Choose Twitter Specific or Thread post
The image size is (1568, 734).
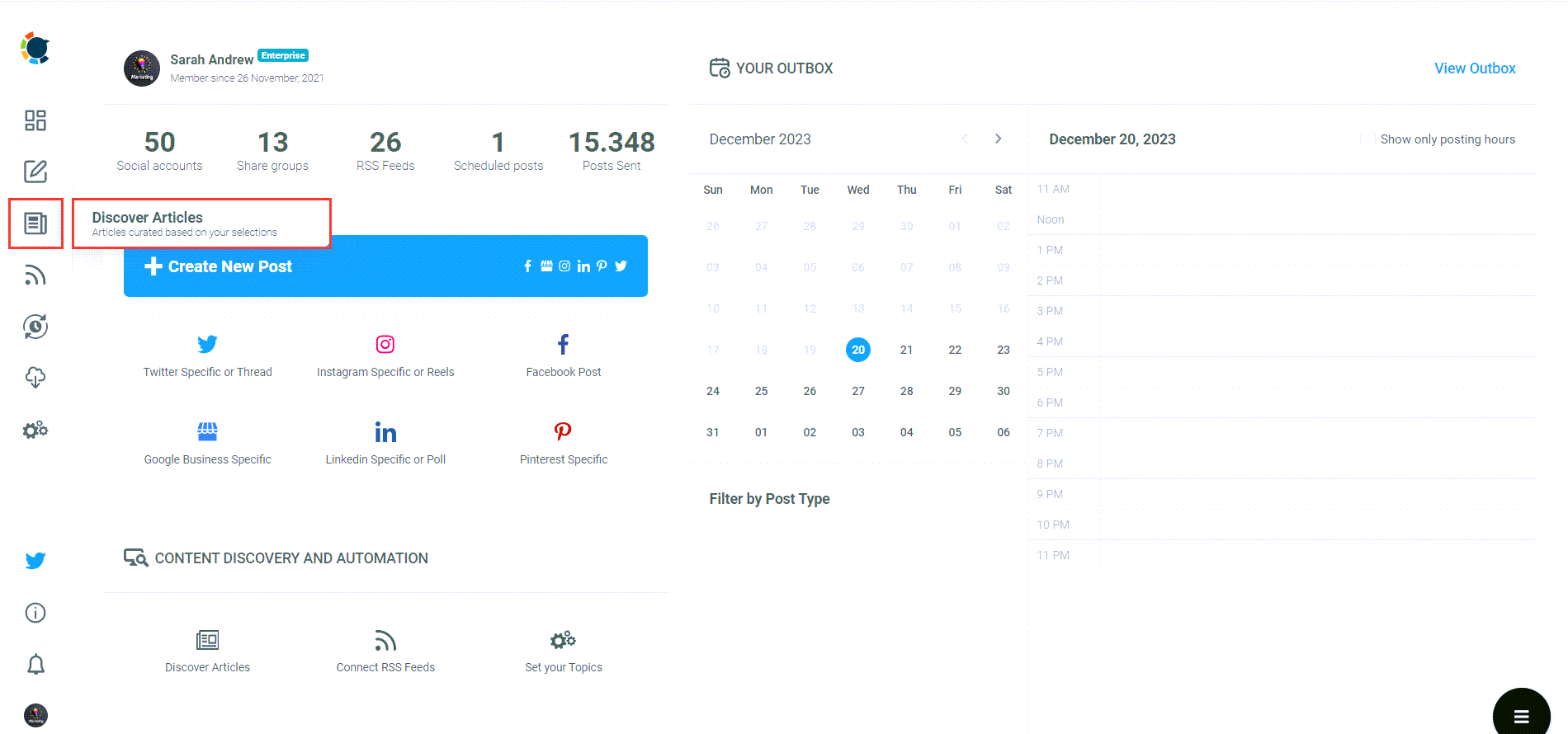207,355
